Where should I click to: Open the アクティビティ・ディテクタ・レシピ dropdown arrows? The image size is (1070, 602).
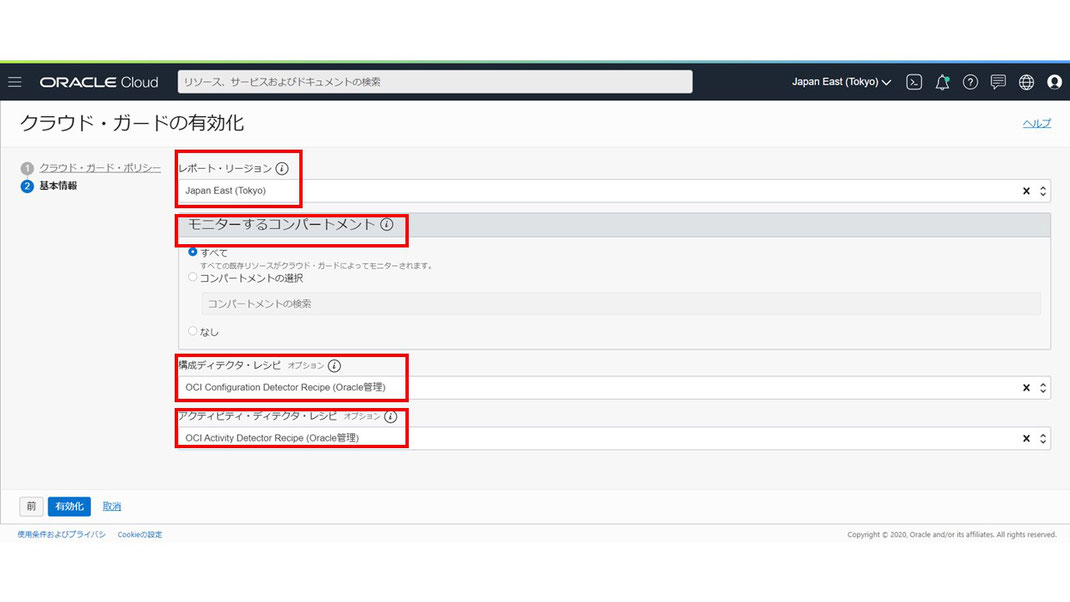[1043, 438]
